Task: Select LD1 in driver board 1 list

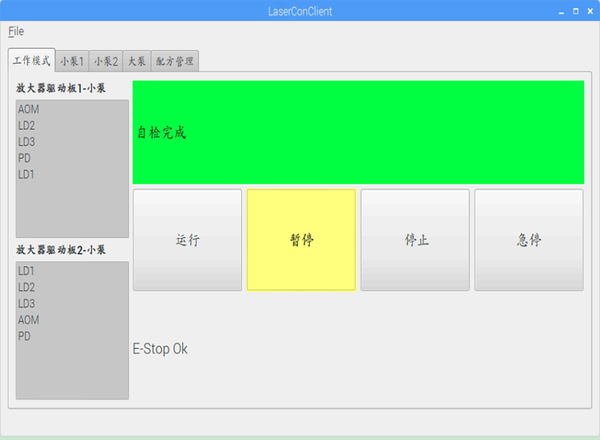Action: coord(72,174)
